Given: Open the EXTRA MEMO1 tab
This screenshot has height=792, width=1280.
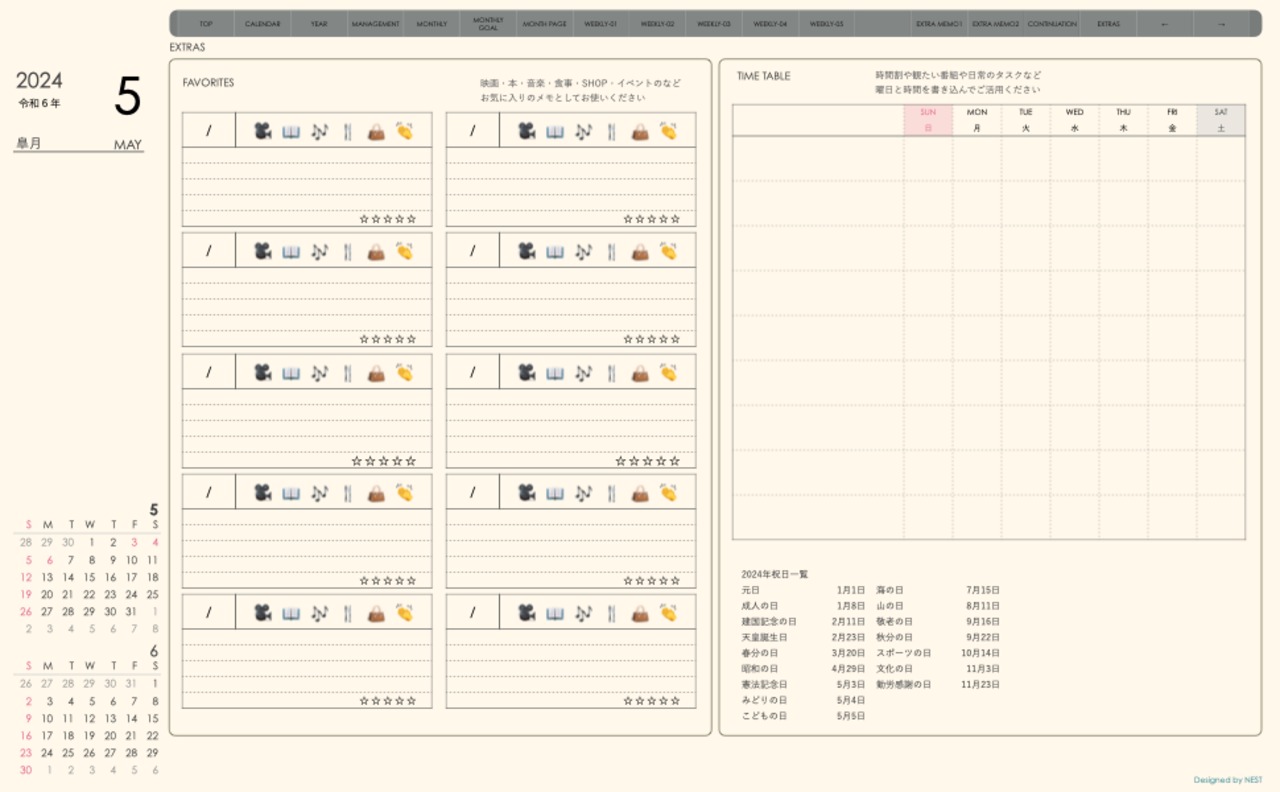Looking at the screenshot, I should (x=938, y=24).
